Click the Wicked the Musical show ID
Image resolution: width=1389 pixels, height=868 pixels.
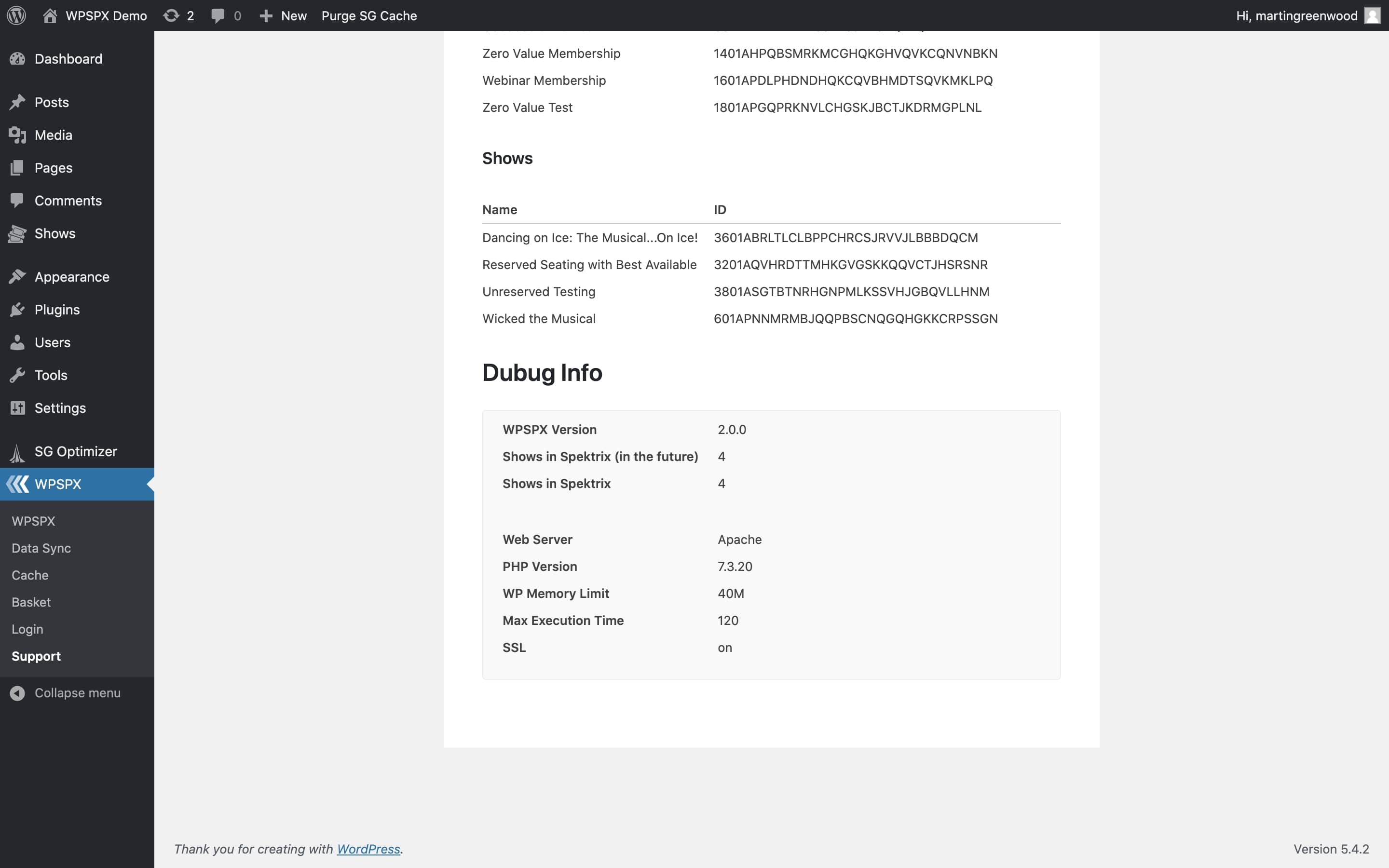click(x=855, y=319)
